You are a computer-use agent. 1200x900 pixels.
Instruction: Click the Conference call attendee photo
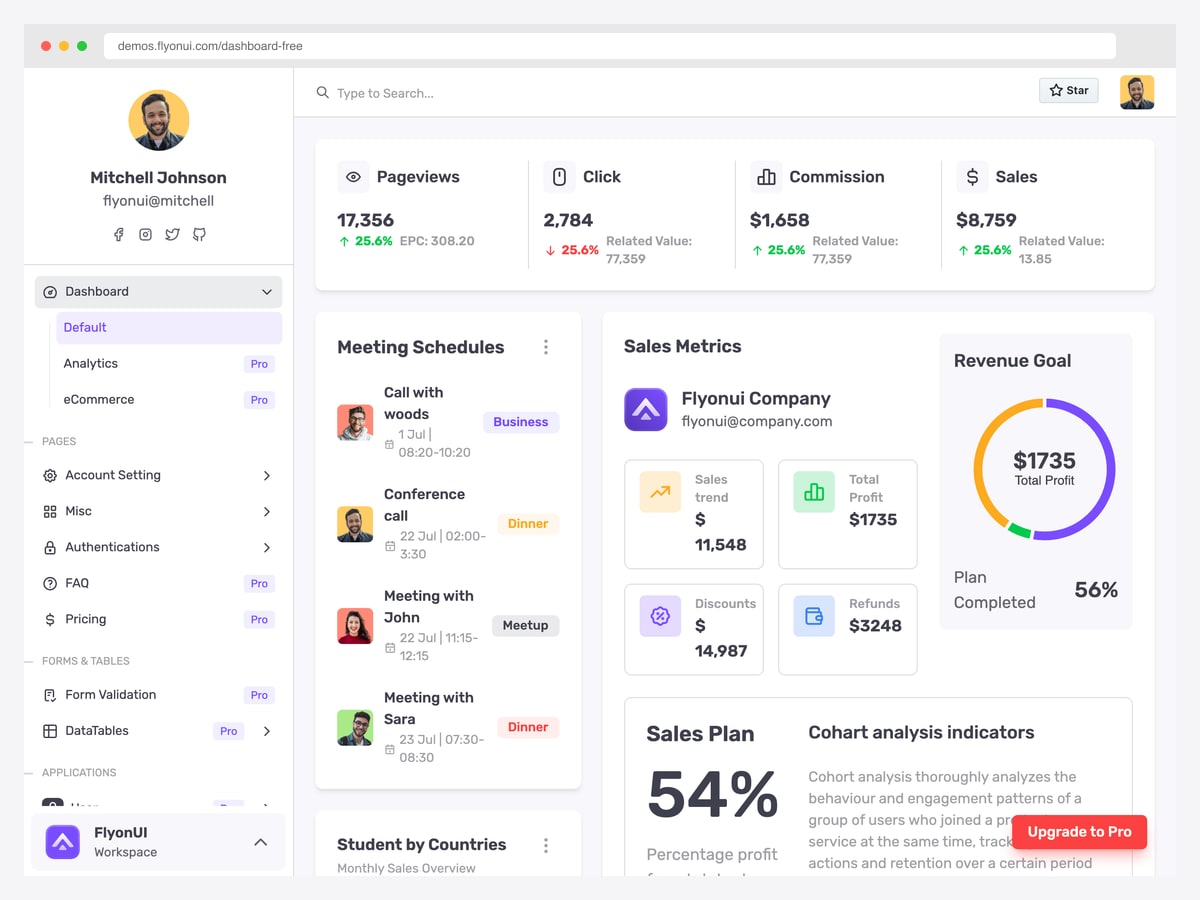pyautogui.click(x=355, y=524)
